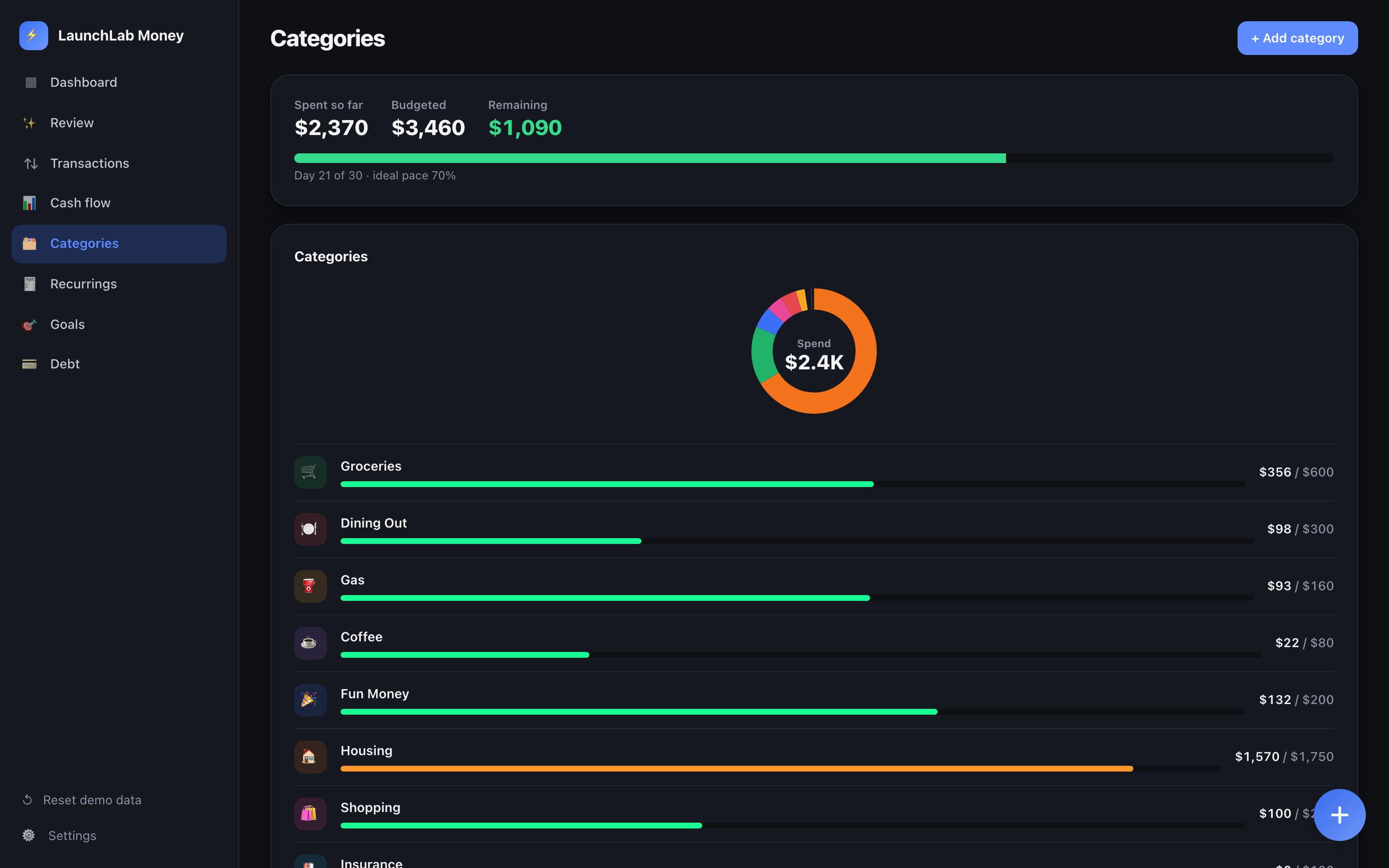Click the $356 / $600 Groceries amount
This screenshot has width=1389, height=868.
[1296, 473]
